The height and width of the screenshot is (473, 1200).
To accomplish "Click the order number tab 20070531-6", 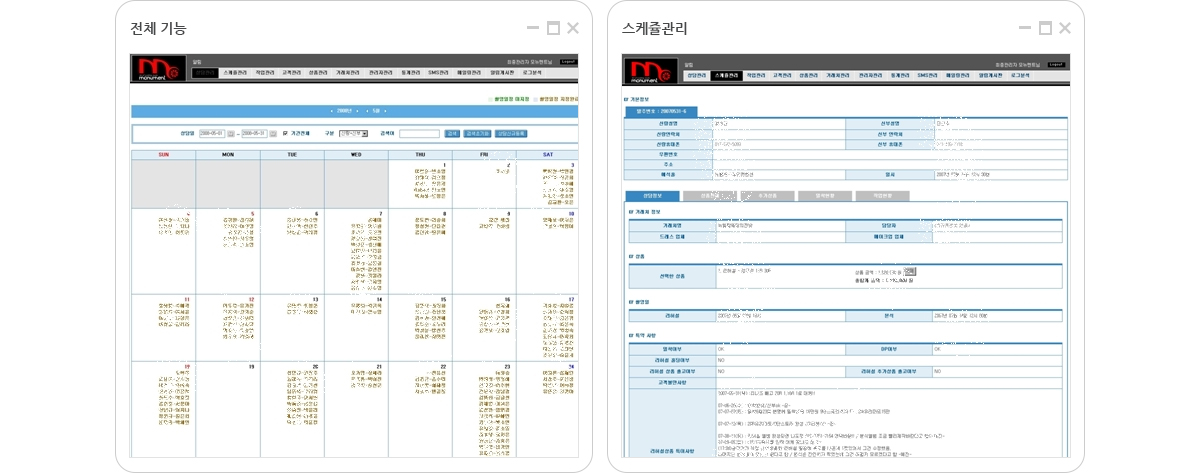I will click(x=661, y=111).
